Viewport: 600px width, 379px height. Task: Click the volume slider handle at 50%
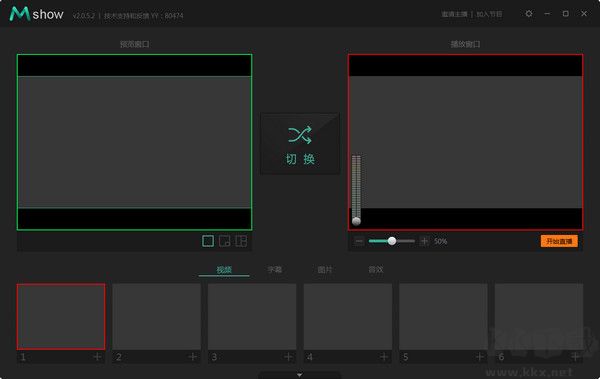(x=392, y=241)
